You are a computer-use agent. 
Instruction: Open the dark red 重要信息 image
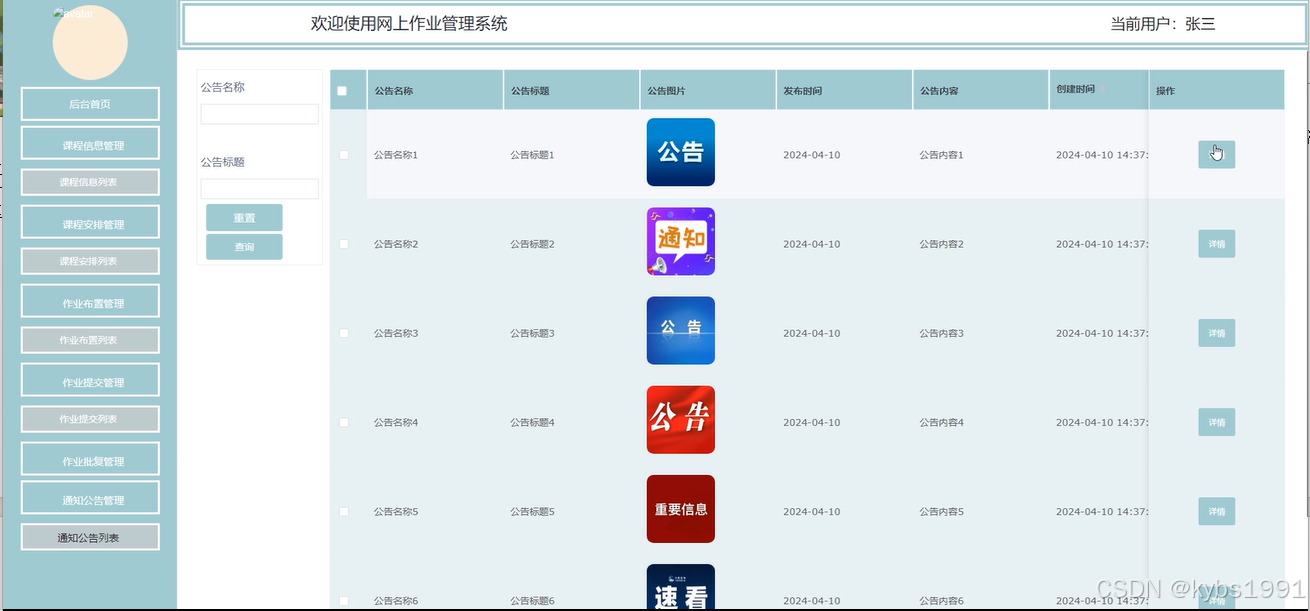(681, 509)
